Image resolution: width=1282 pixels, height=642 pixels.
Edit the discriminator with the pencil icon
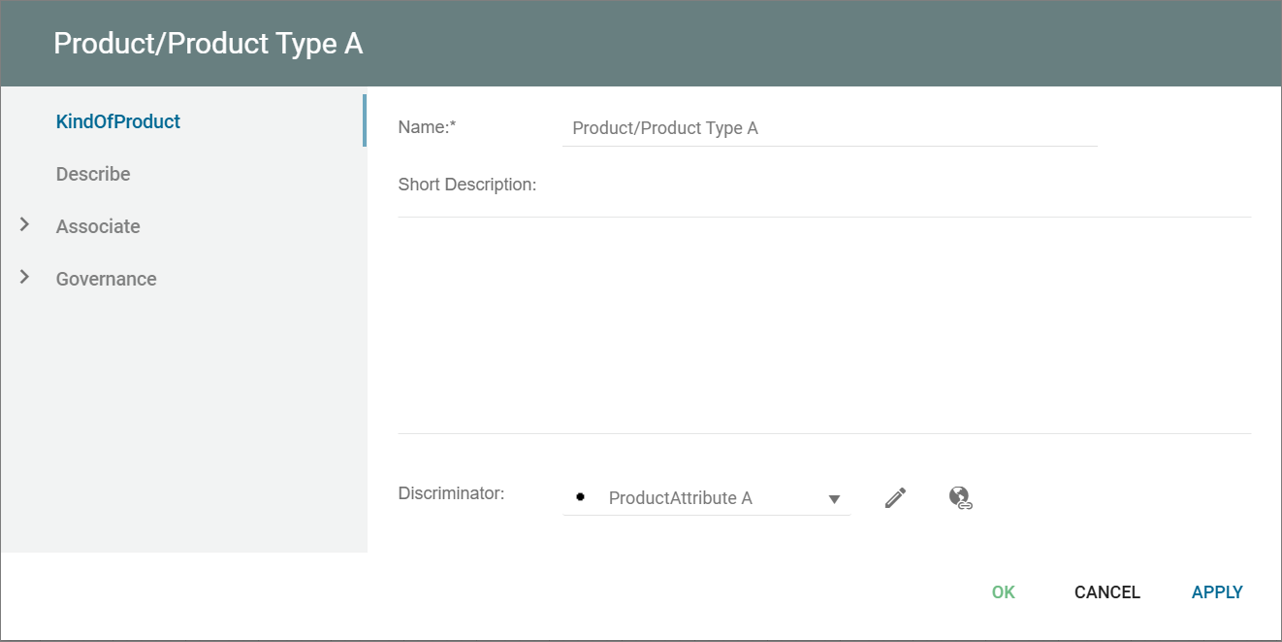tap(895, 498)
